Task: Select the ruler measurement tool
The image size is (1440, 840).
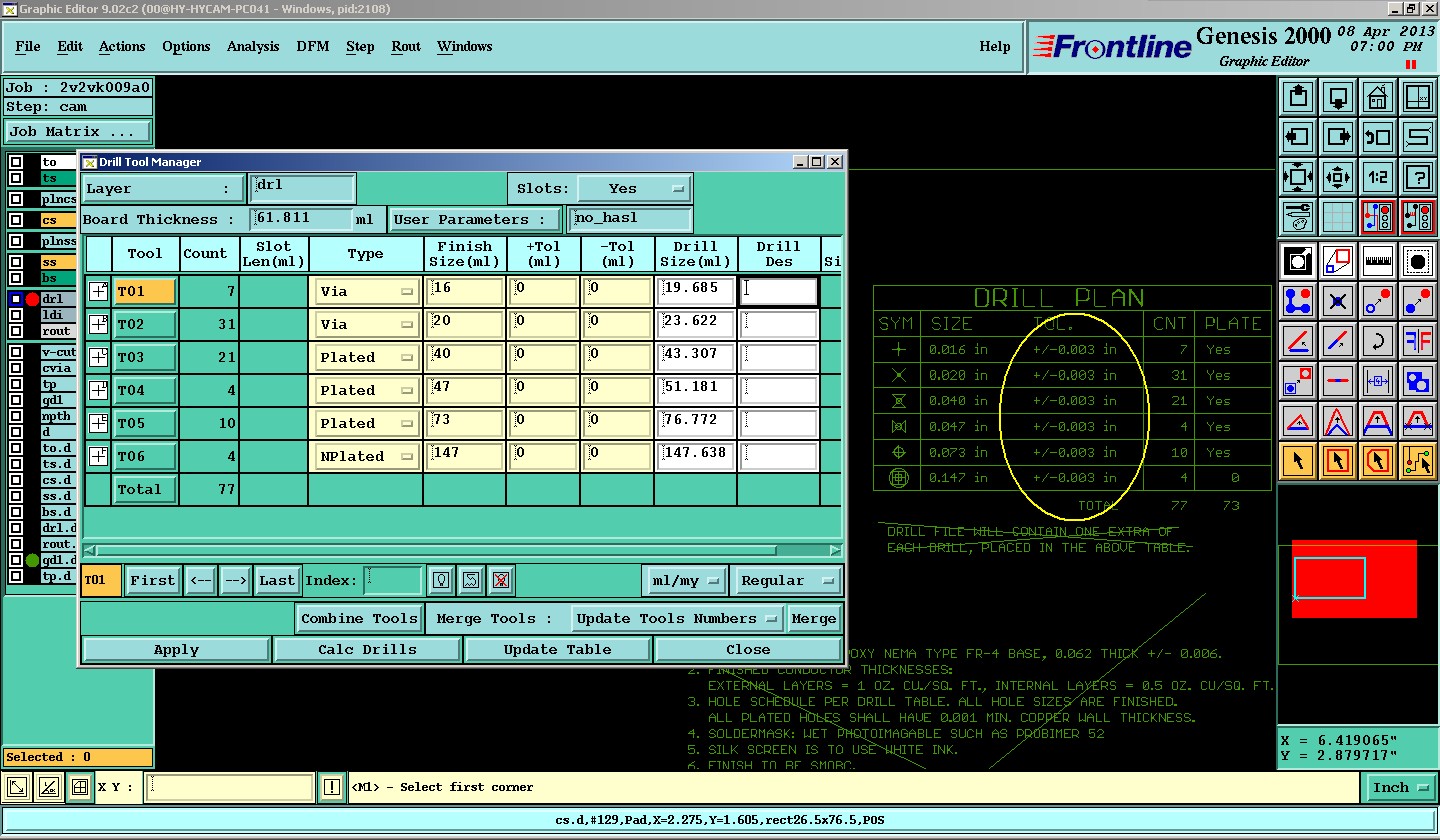Action: (x=1377, y=261)
